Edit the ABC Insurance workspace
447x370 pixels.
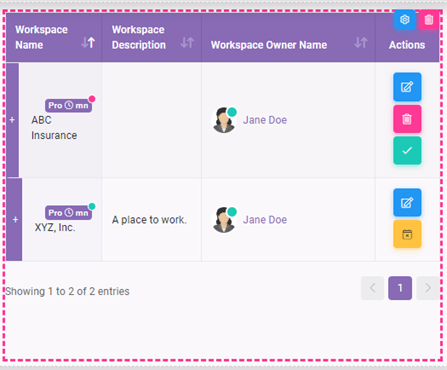407,87
